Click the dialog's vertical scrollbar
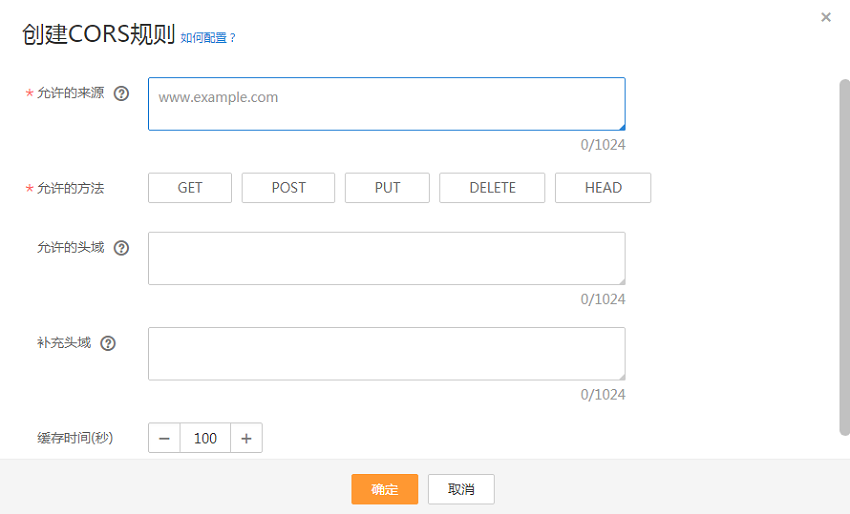 coord(845,258)
